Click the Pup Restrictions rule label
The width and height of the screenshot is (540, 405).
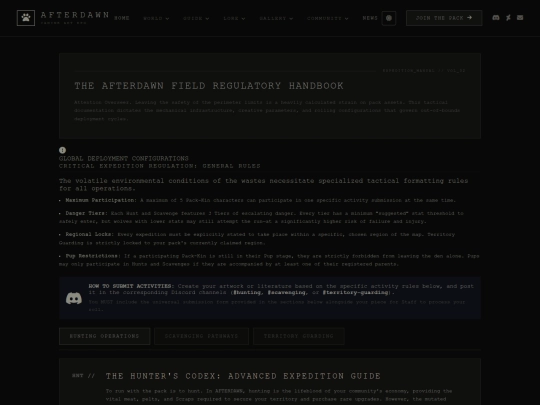93,256
